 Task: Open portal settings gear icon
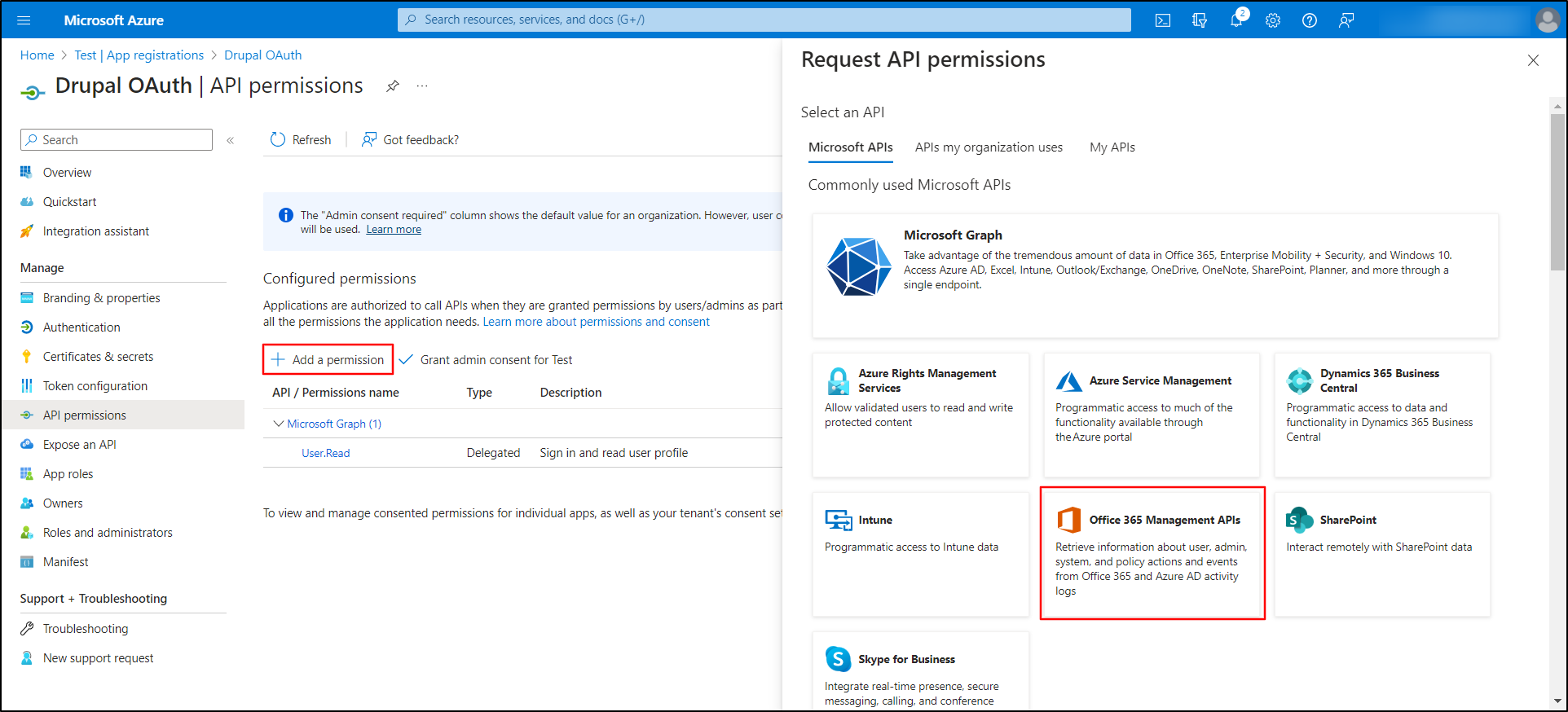pyautogui.click(x=1272, y=20)
